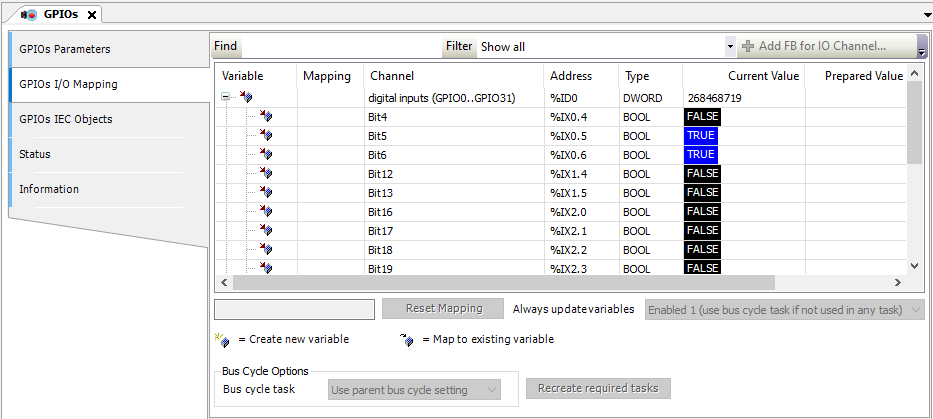Click the variable icon in the Bit12 row

pyautogui.click(x=266, y=174)
